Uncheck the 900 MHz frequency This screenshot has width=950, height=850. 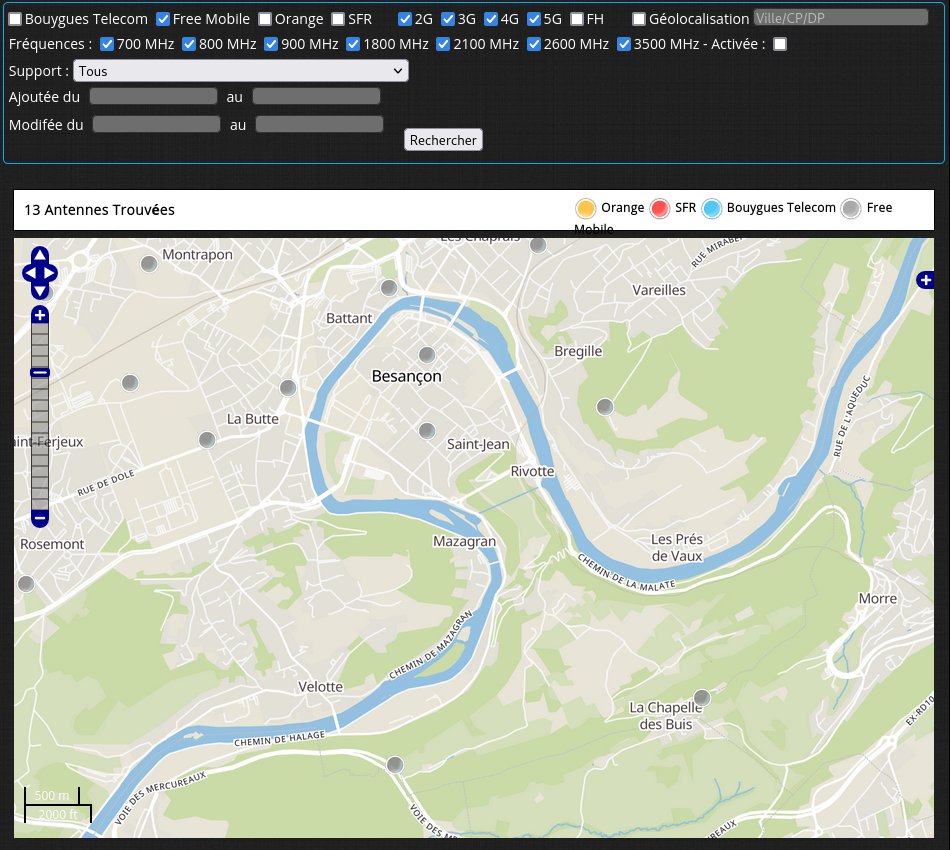[271, 44]
